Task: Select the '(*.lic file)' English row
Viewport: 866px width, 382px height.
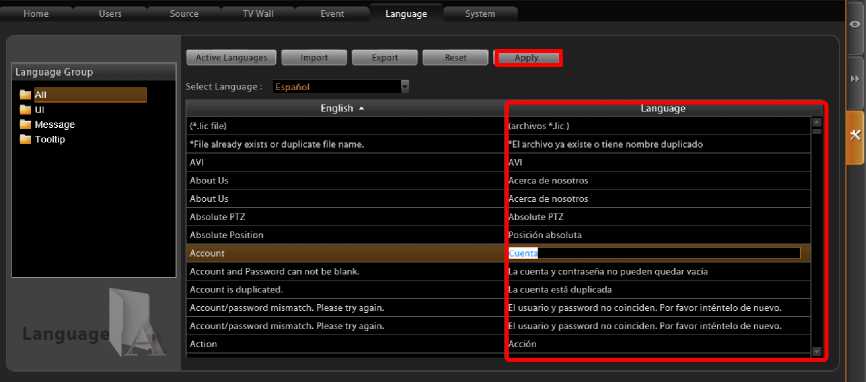Action: click(345, 126)
